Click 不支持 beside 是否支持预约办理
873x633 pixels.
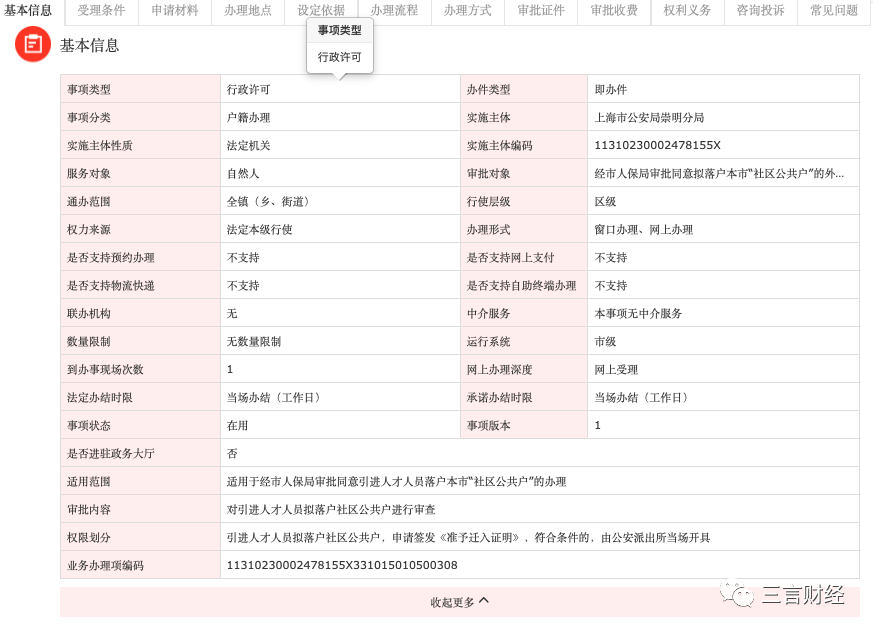(243, 257)
